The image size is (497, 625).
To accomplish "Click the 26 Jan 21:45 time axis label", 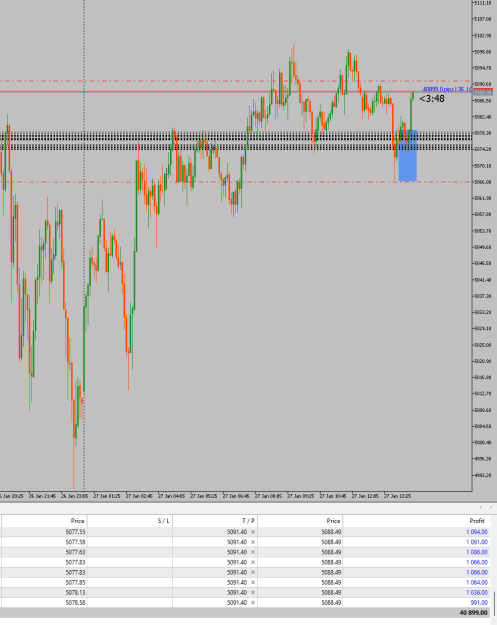I will point(42,496).
